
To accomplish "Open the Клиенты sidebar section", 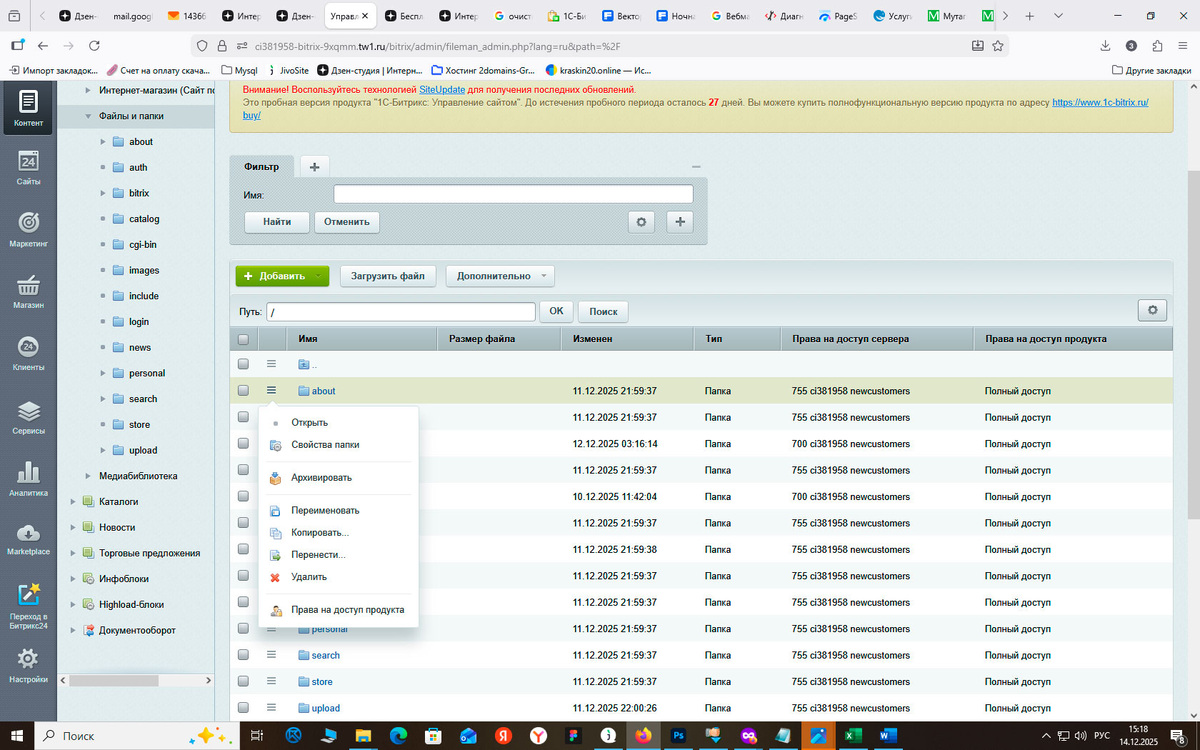I will coord(28,352).
